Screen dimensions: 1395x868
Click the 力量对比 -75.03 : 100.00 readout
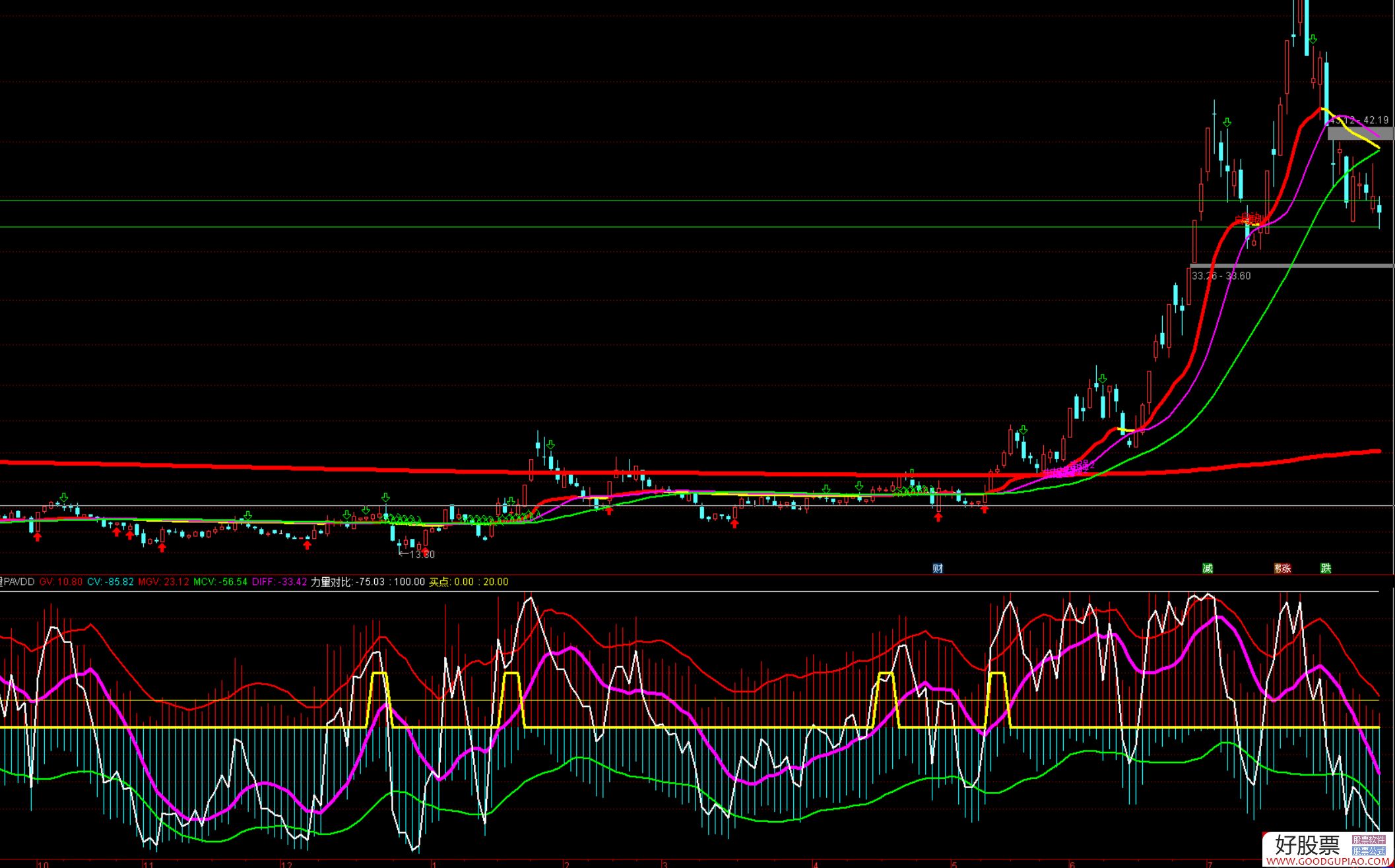[368, 582]
